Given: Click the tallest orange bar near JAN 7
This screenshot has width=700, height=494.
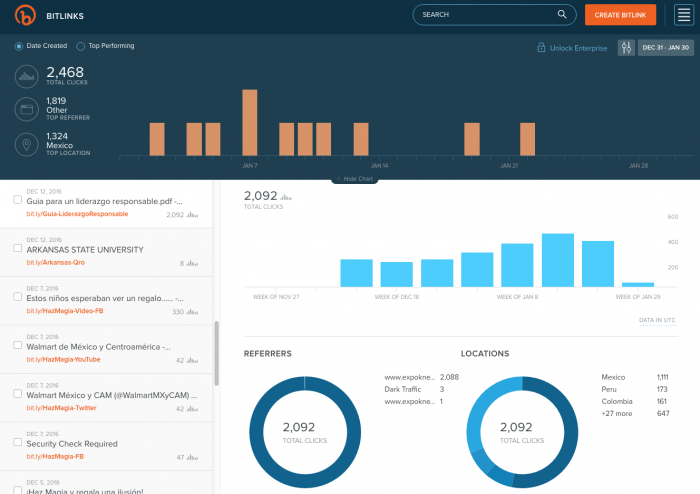Looking at the screenshot, I should (250, 122).
